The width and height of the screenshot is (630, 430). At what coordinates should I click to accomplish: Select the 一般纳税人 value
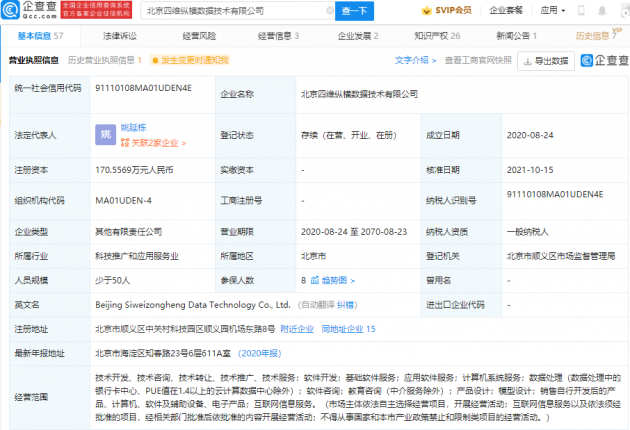[x=528, y=232]
